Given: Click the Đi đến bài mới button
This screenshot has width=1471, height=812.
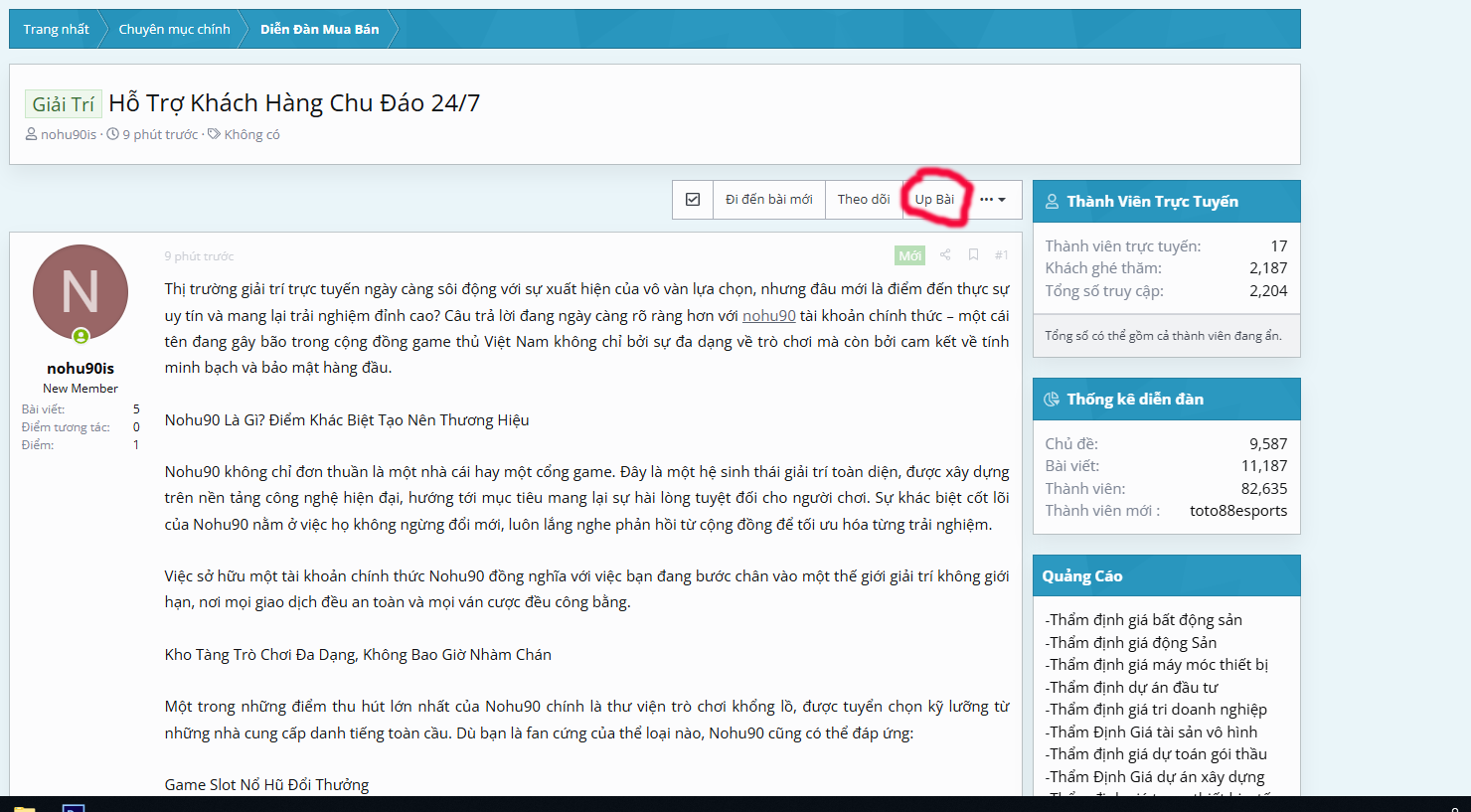Looking at the screenshot, I should 768,200.
